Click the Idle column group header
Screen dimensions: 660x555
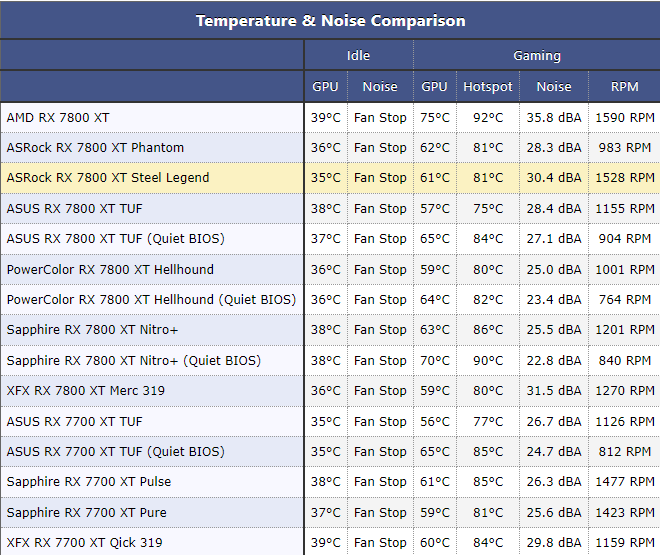(x=358, y=56)
